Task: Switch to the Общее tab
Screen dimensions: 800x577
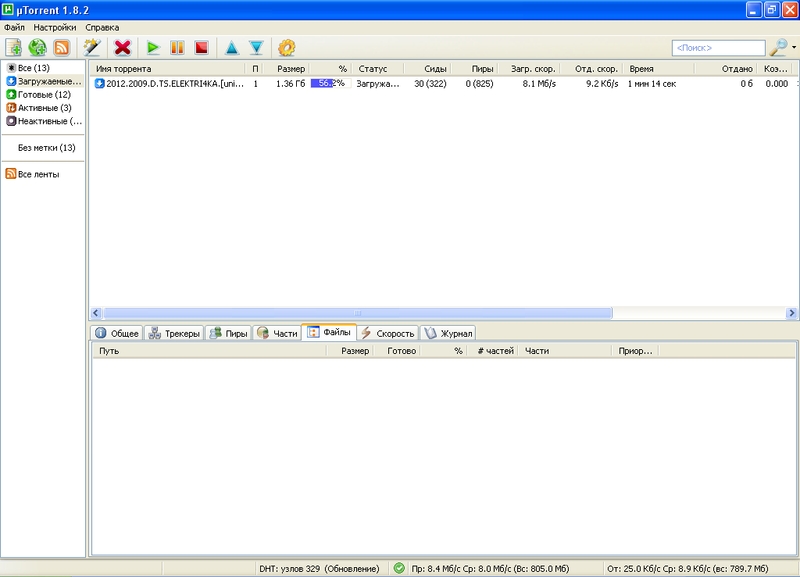Action: click(117, 333)
